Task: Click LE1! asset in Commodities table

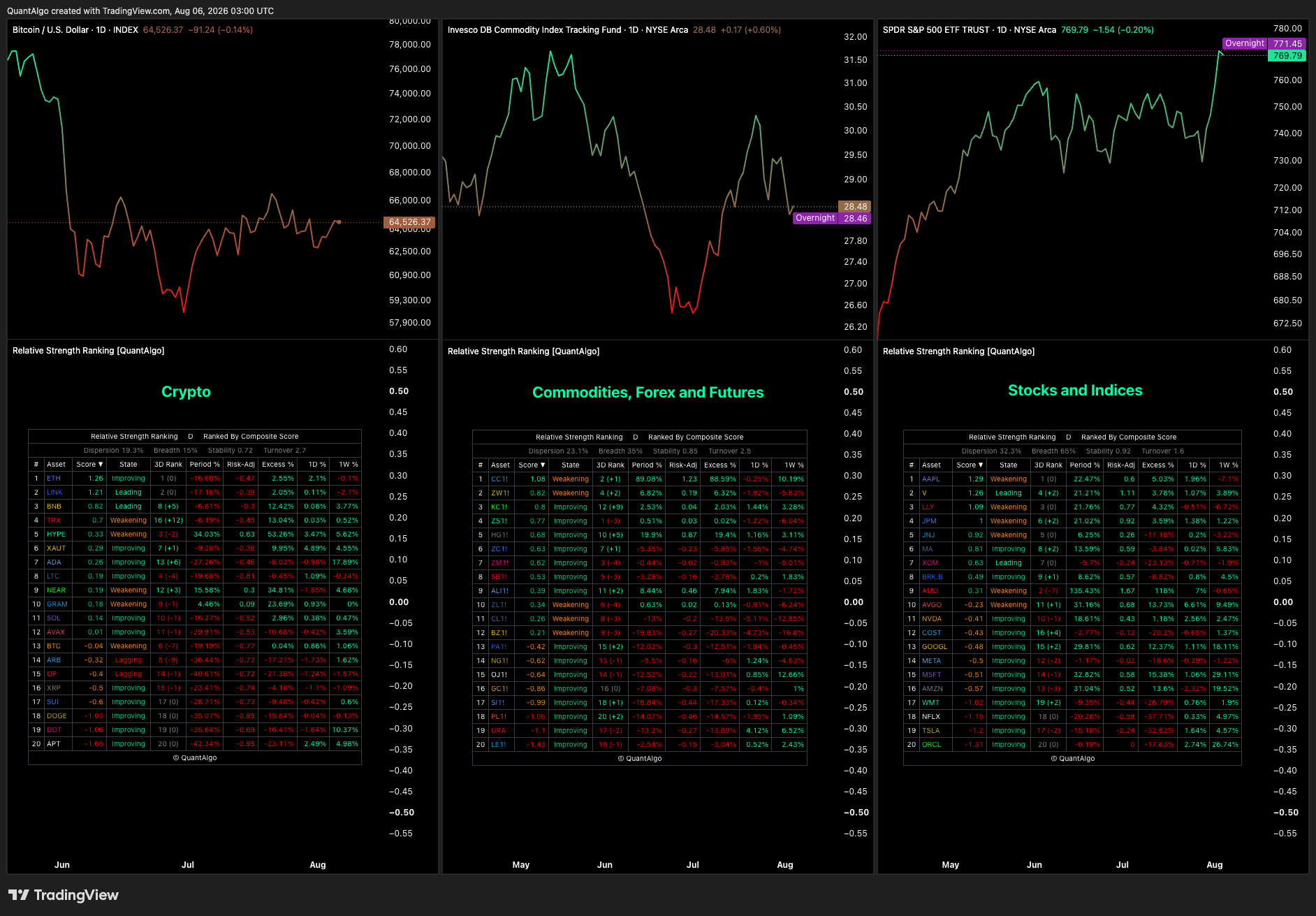Action: tap(499, 745)
